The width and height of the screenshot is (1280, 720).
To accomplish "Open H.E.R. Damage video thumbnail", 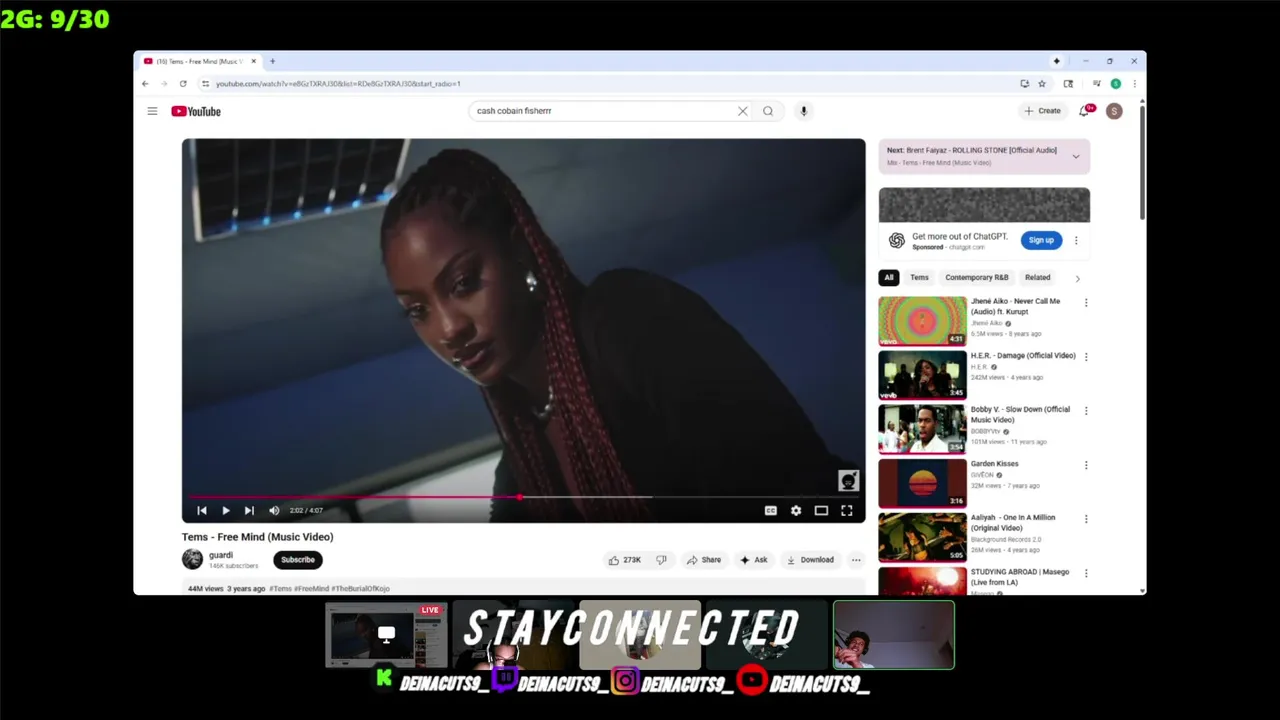I will pyautogui.click(x=922, y=375).
